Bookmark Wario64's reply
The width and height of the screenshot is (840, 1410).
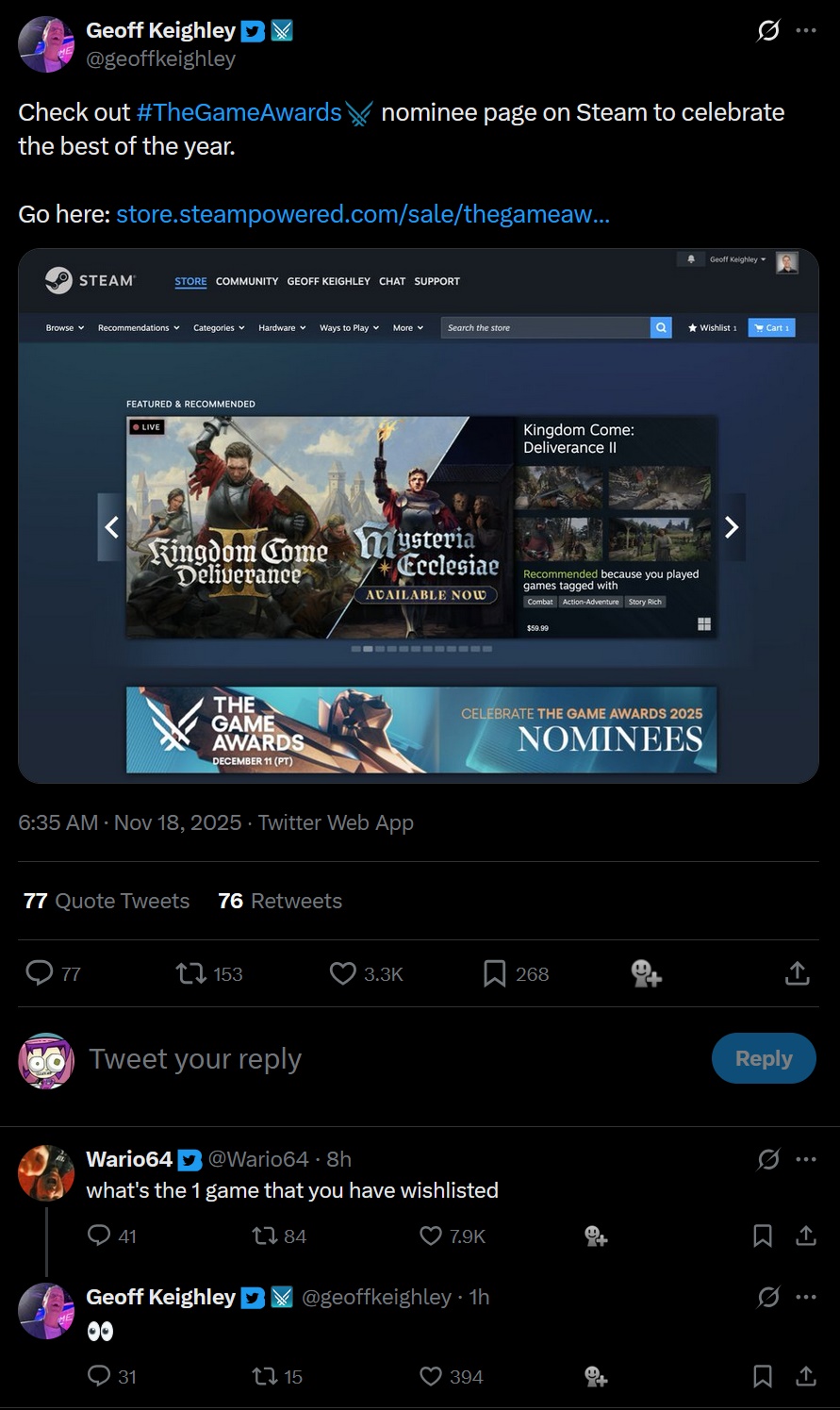click(763, 1236)
